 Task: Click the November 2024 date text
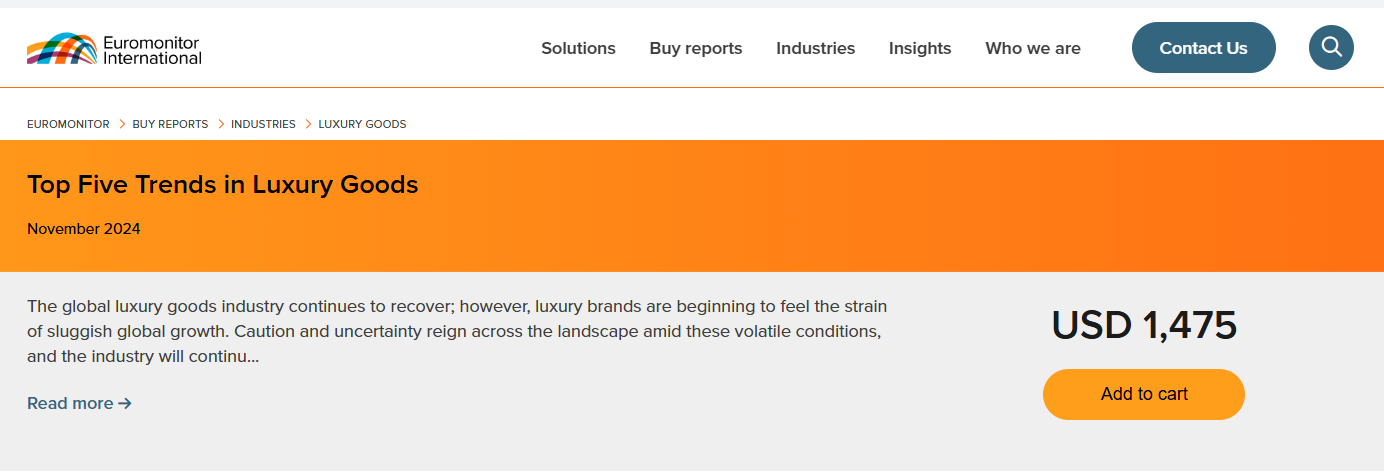point(84,229)
